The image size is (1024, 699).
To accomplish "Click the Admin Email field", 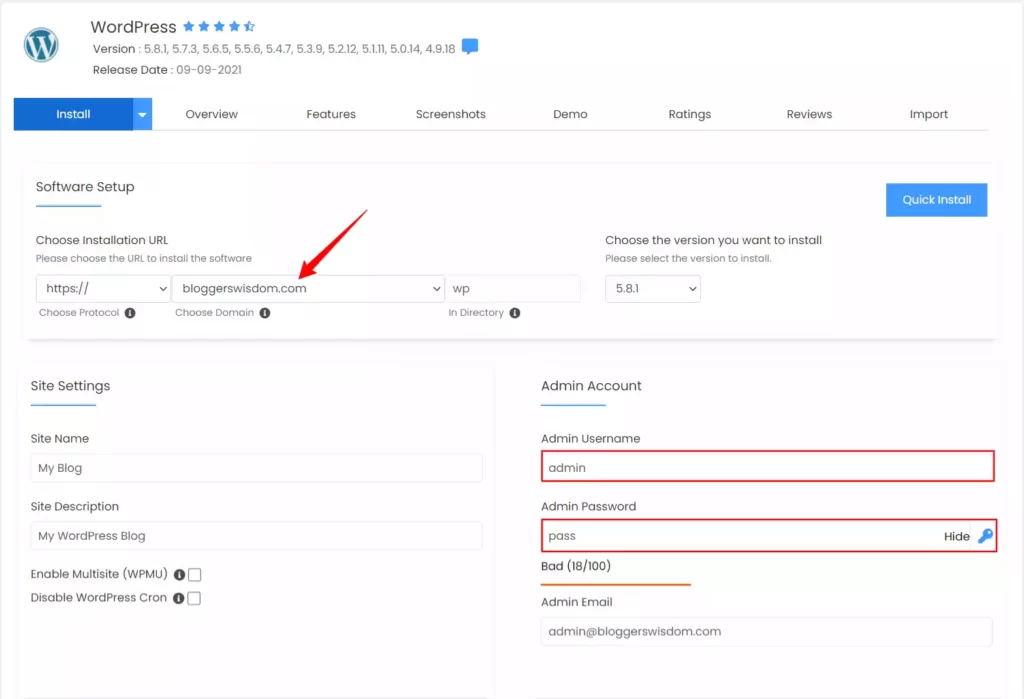I will 766,632.
